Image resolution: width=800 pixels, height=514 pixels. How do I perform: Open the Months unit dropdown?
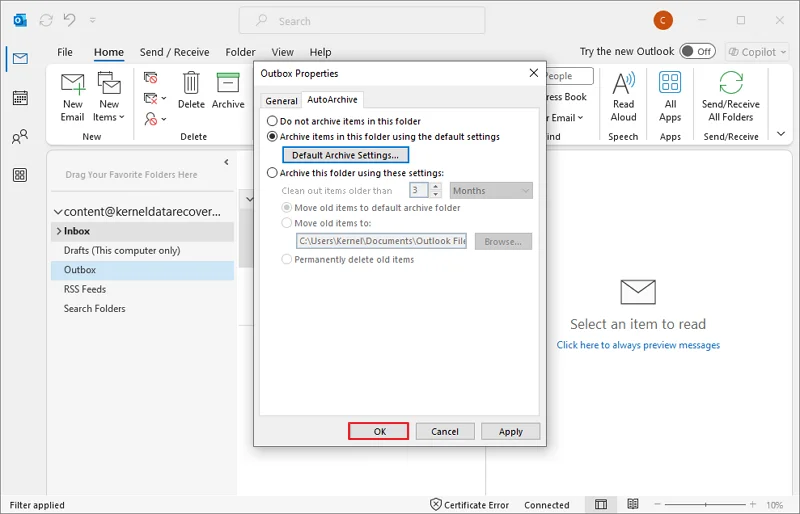(491, 190)
